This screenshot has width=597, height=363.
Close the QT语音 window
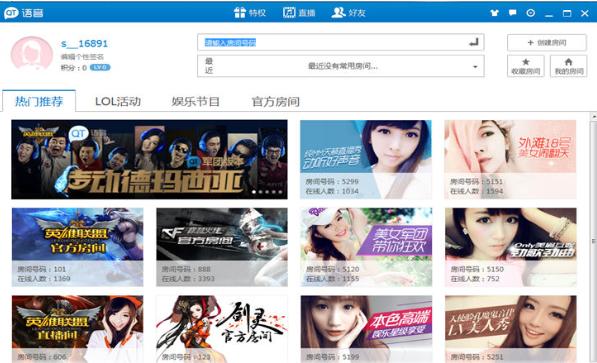point(585,13)
